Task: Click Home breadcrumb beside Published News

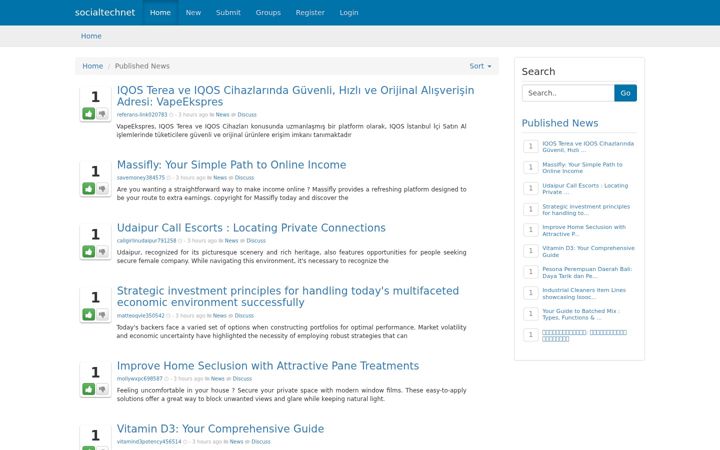Action: click(x=93, y=66)
